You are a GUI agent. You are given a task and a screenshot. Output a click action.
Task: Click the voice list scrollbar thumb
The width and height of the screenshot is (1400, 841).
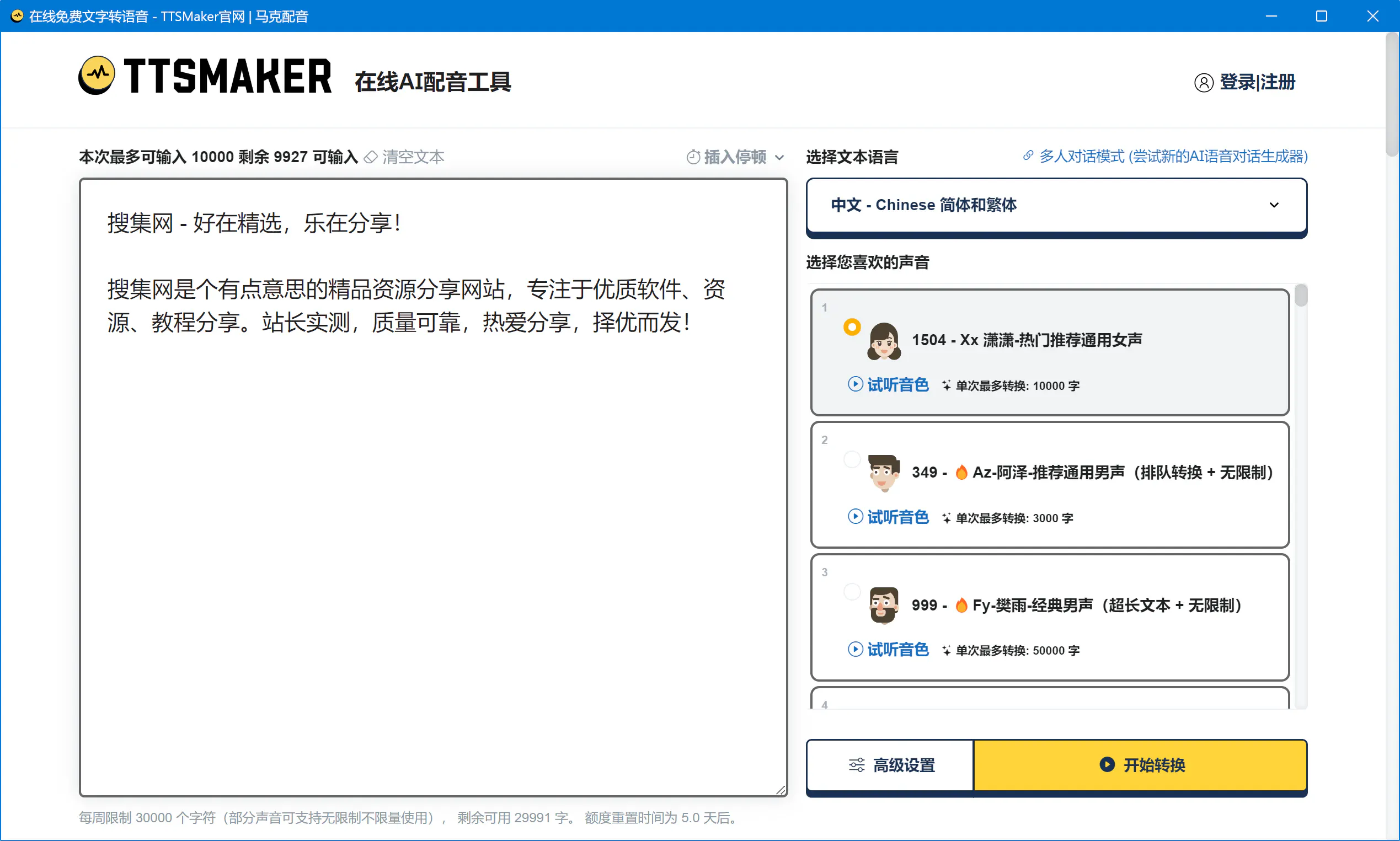(1301, 295)
